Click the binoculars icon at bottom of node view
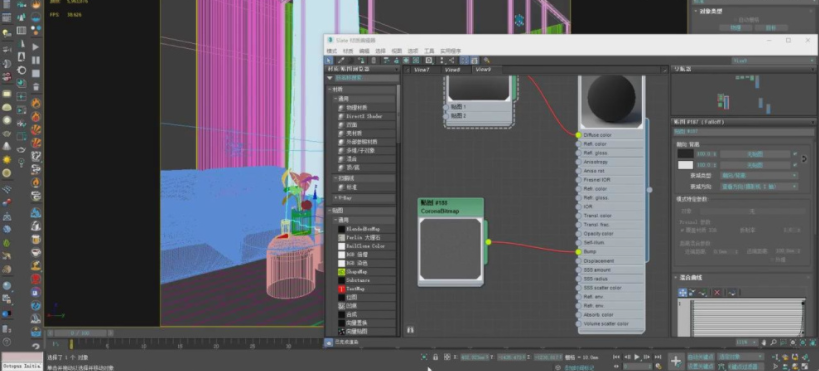The image size is (819, 371). click(410, 330)
